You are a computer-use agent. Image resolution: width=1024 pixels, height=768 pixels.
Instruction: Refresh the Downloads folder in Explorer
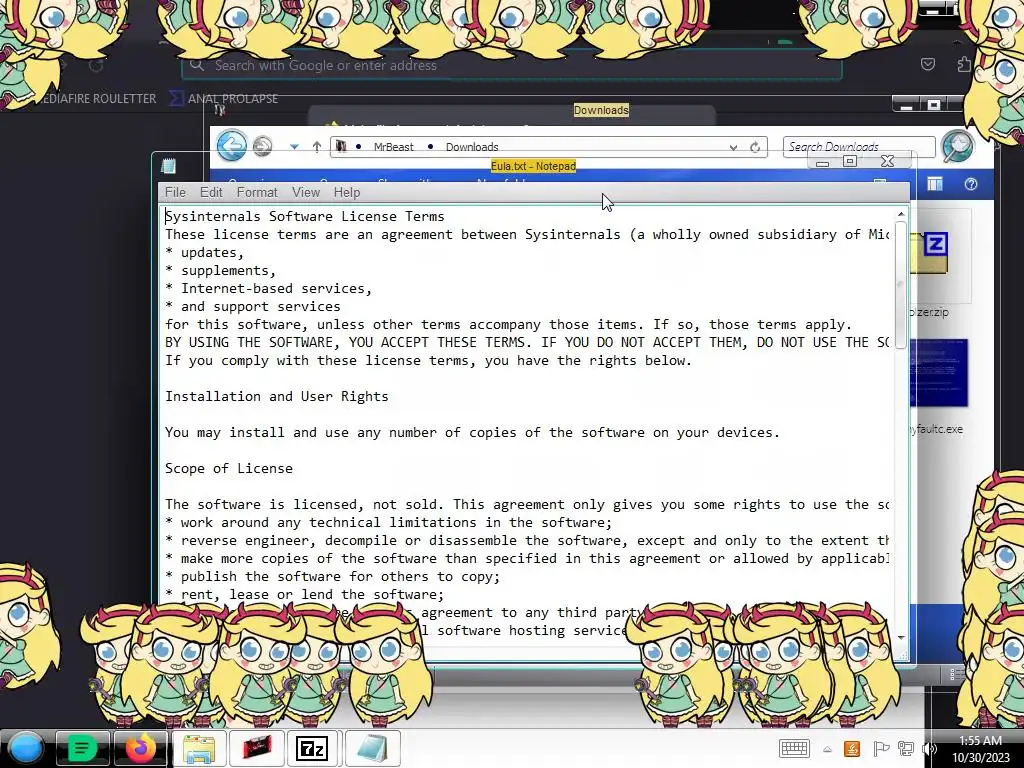[755, 147]
